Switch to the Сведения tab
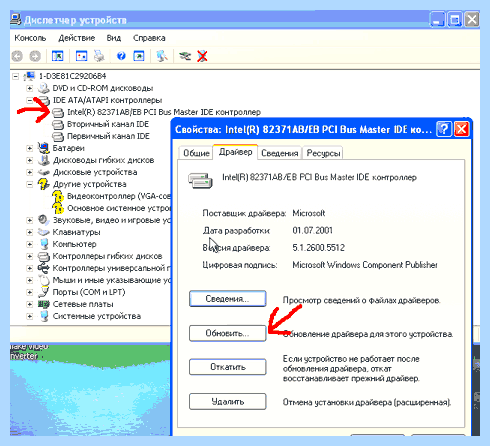This screenshot has width=490, height=446. (279, 153)
